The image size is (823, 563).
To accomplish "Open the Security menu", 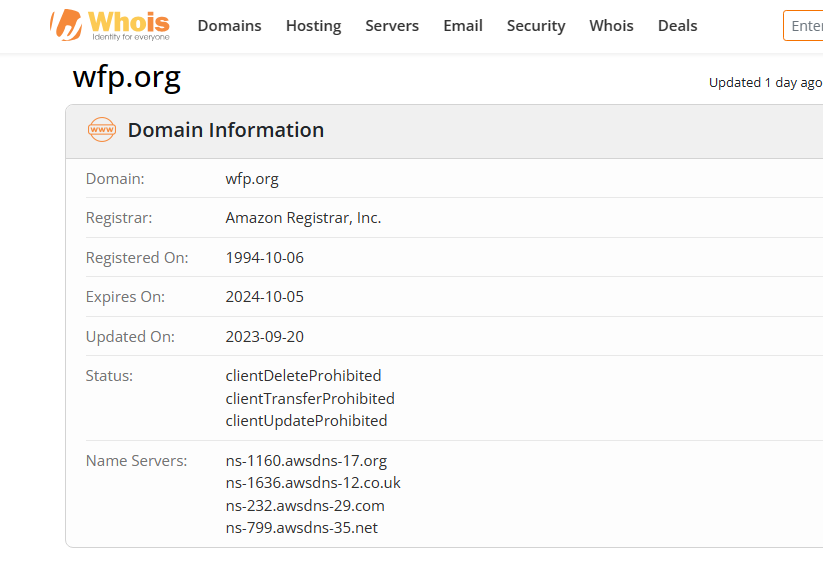I will [536, 26].
